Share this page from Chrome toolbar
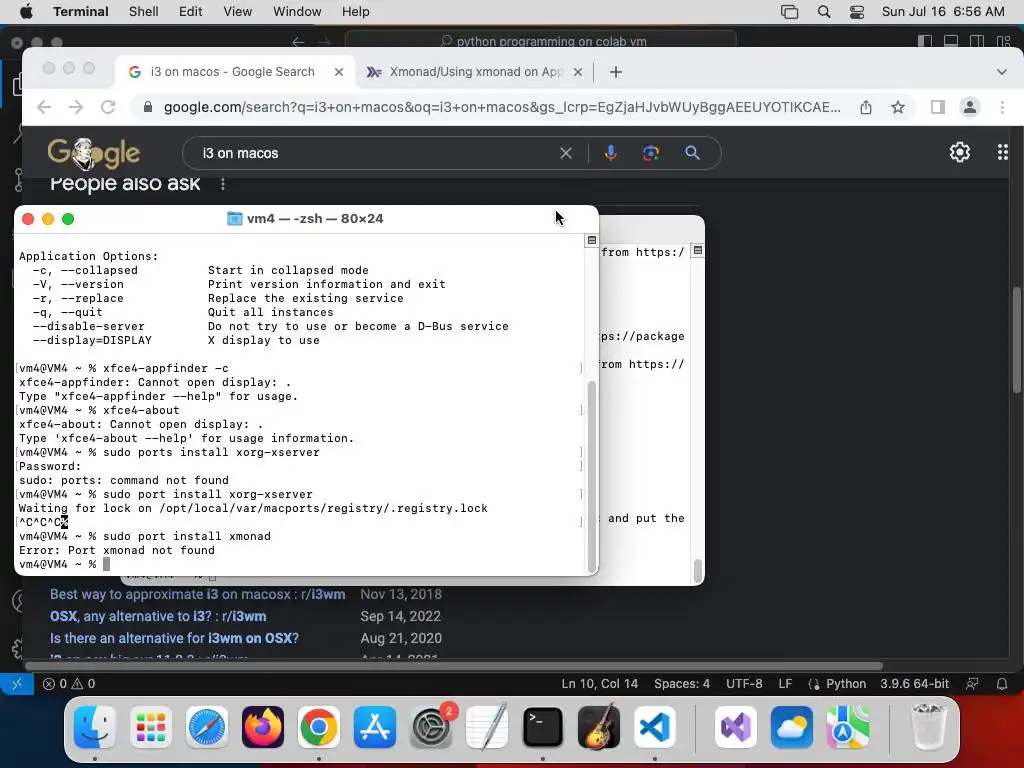This screenshot has height=768, width=1024. coord(865,107)
